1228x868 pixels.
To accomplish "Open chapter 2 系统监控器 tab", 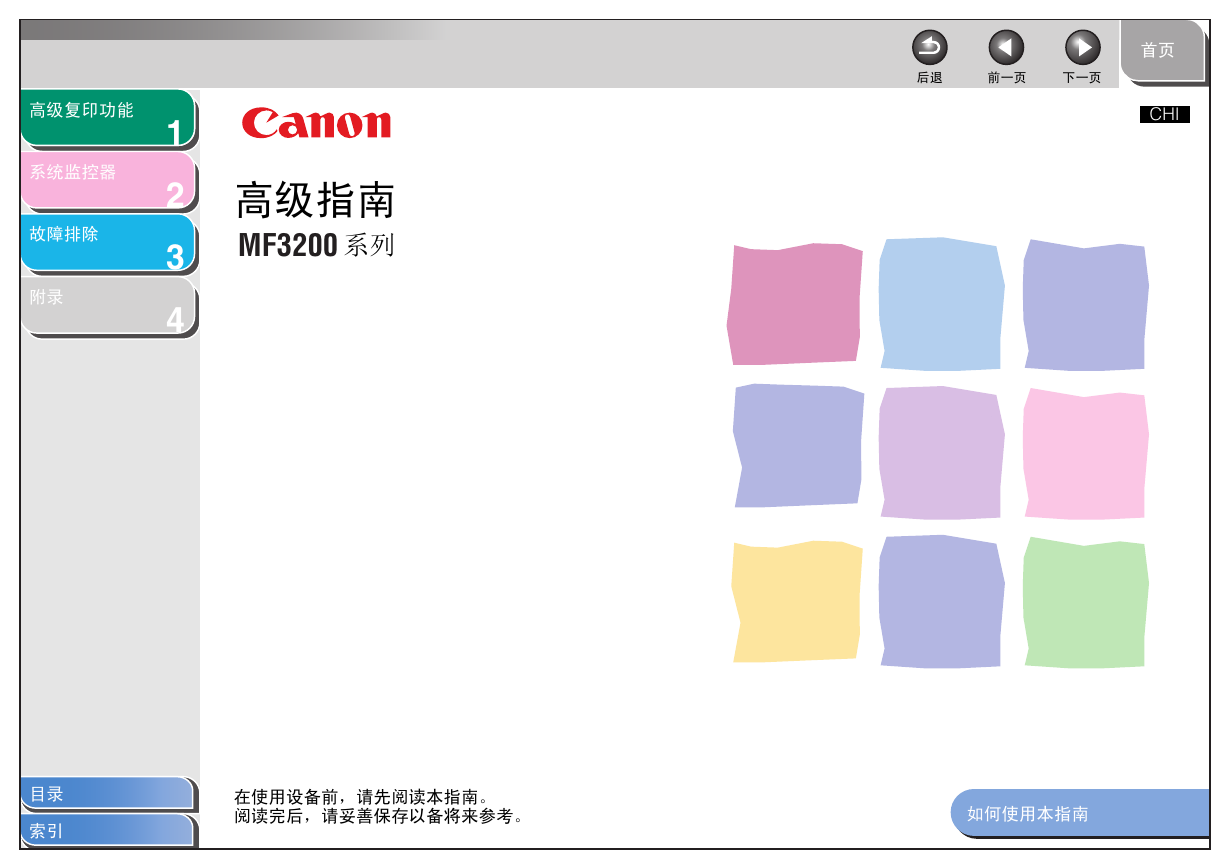I will 108,181.
